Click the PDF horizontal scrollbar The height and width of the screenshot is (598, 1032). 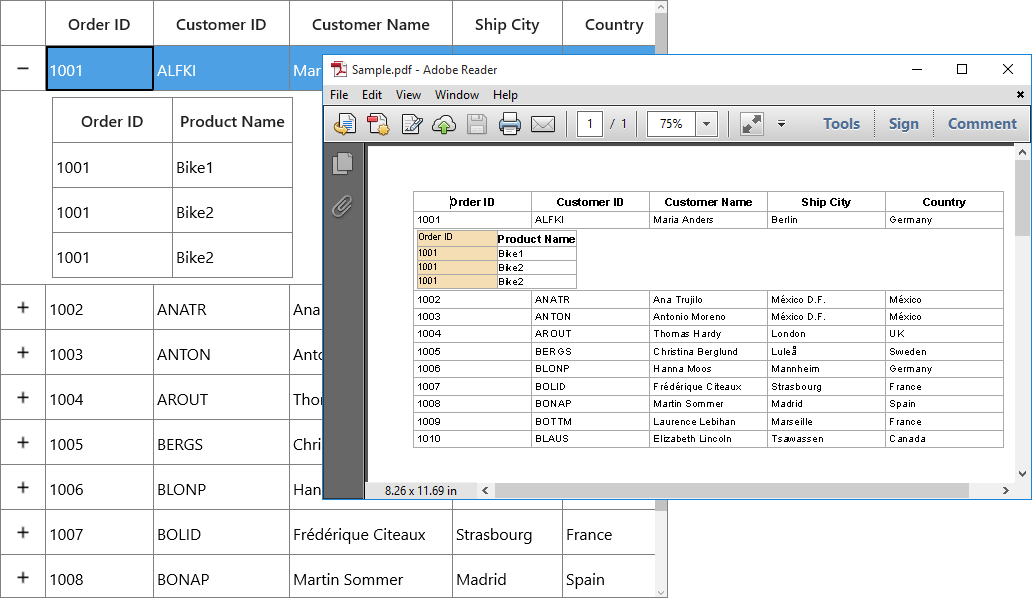click(732, 490)
